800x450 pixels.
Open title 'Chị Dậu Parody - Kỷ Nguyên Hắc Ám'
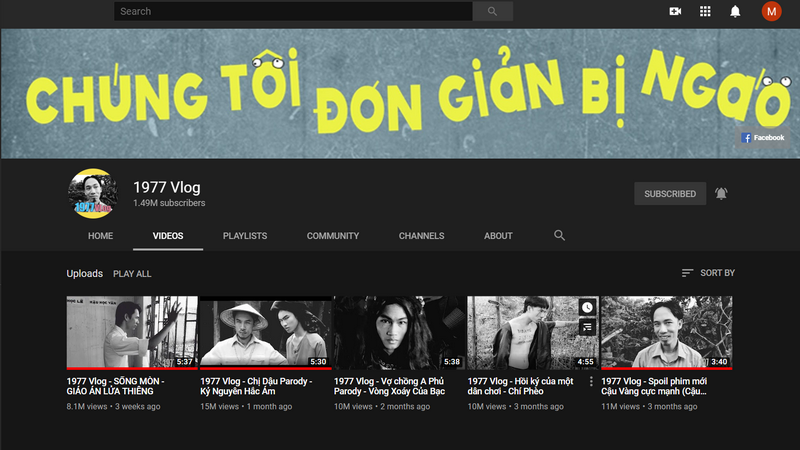pyautogui.click(x=256, y=386)
